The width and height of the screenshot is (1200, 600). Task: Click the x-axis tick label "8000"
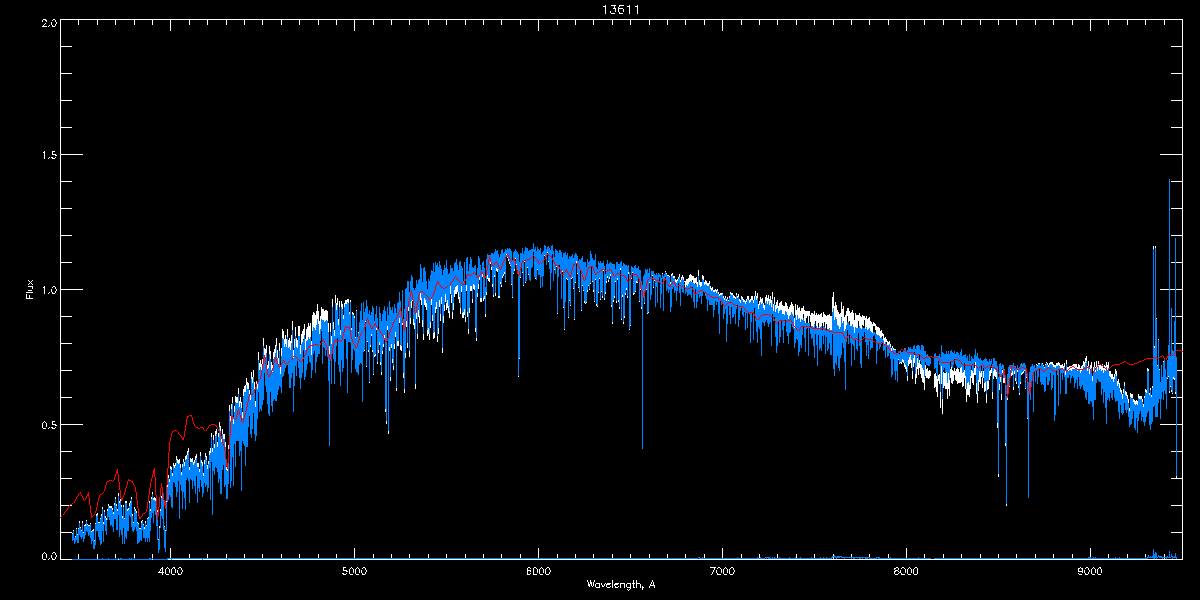[906, 571]
